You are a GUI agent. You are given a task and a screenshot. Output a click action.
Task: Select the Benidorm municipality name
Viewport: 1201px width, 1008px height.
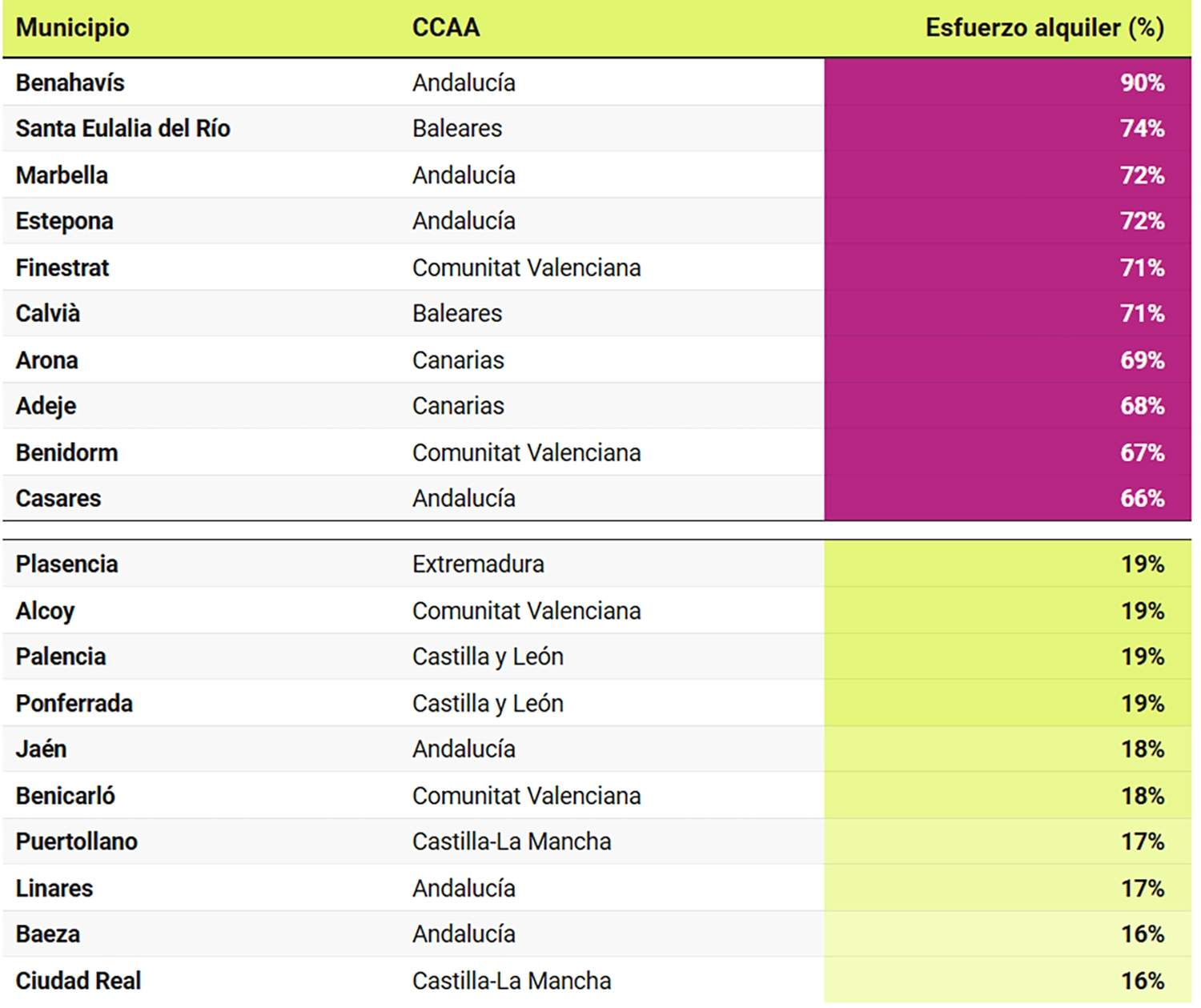66,452
